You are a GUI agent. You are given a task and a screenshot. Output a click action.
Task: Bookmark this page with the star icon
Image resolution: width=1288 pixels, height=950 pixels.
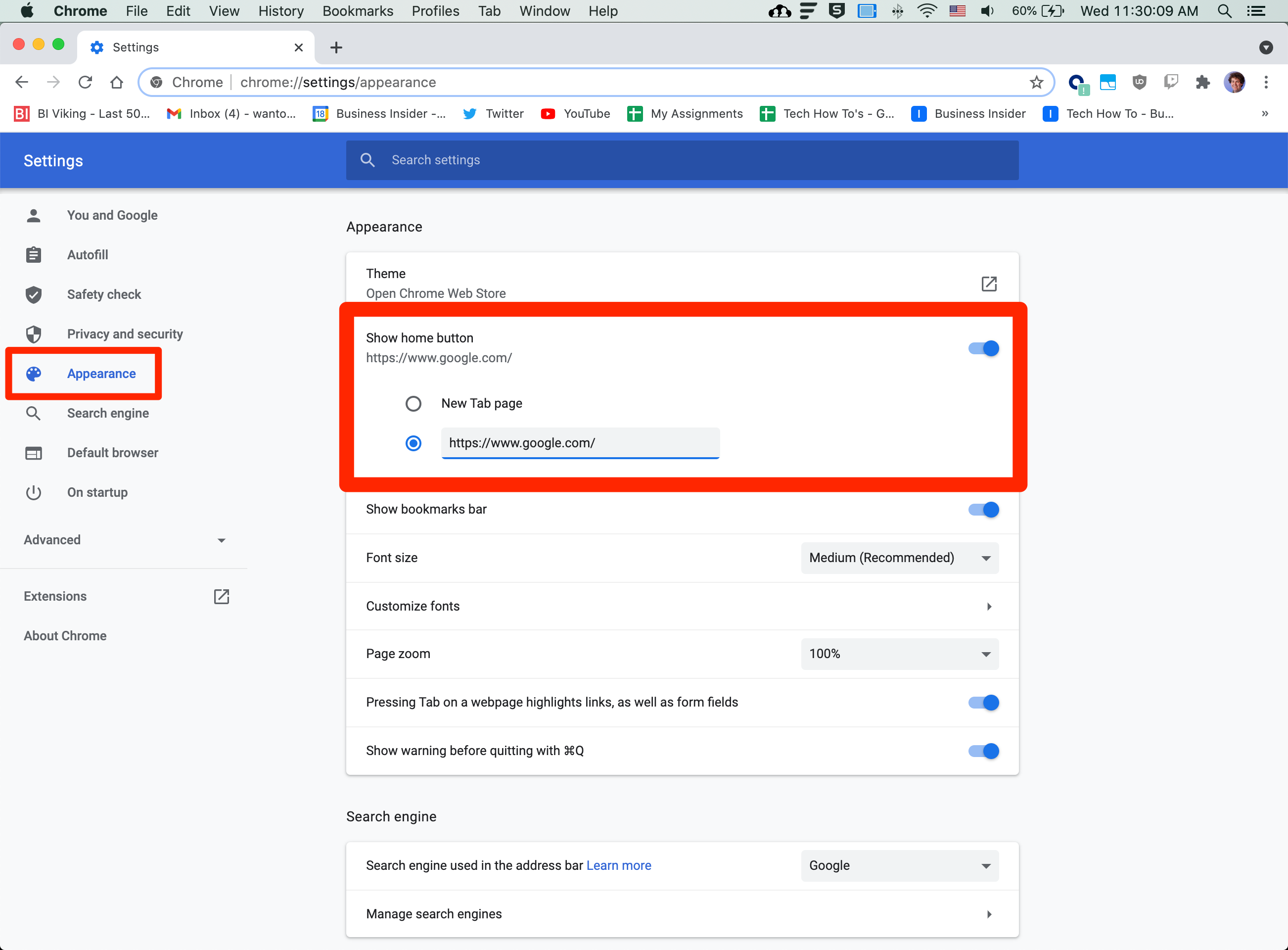(x=1036, y=82)
